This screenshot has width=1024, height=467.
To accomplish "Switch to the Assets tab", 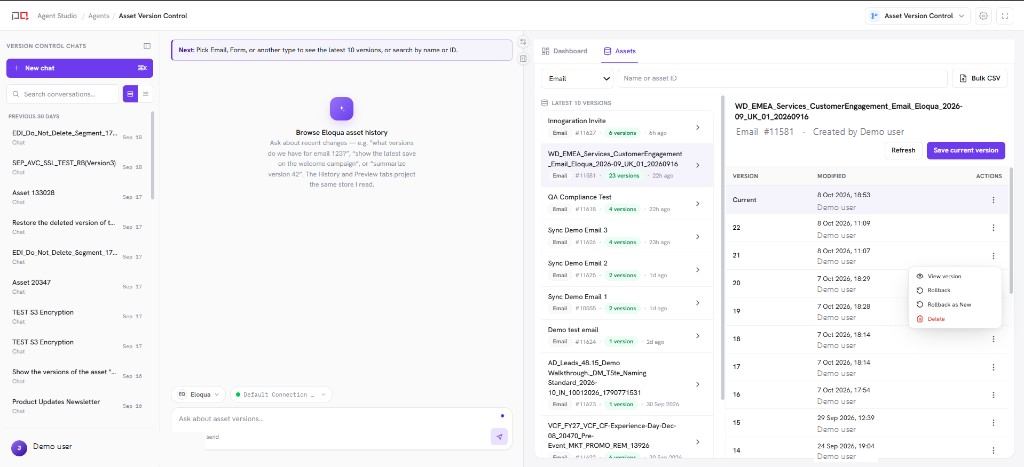I will pos(620,50).
